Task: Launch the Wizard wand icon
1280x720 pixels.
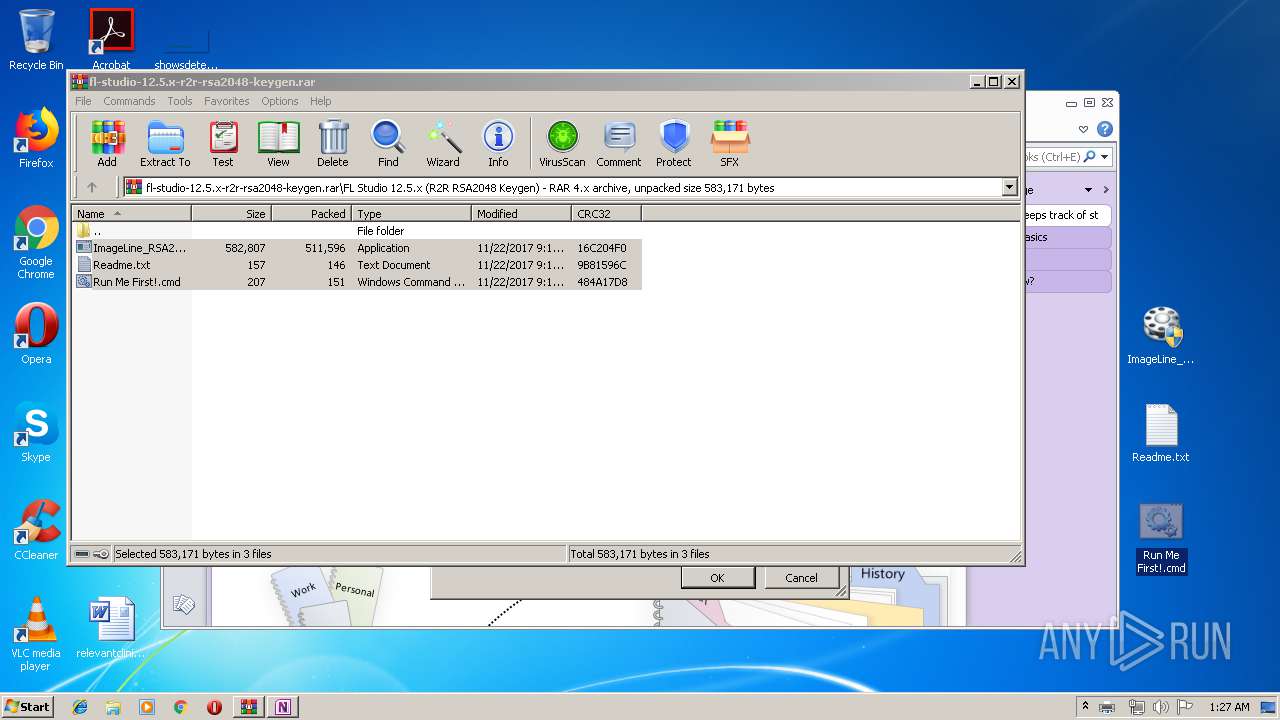Action: pos(443,144)
